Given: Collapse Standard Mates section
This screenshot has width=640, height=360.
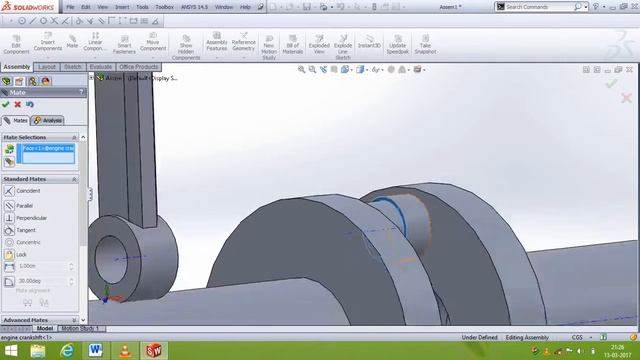Looking at the screenshot, I should click(x=74, y=179).
